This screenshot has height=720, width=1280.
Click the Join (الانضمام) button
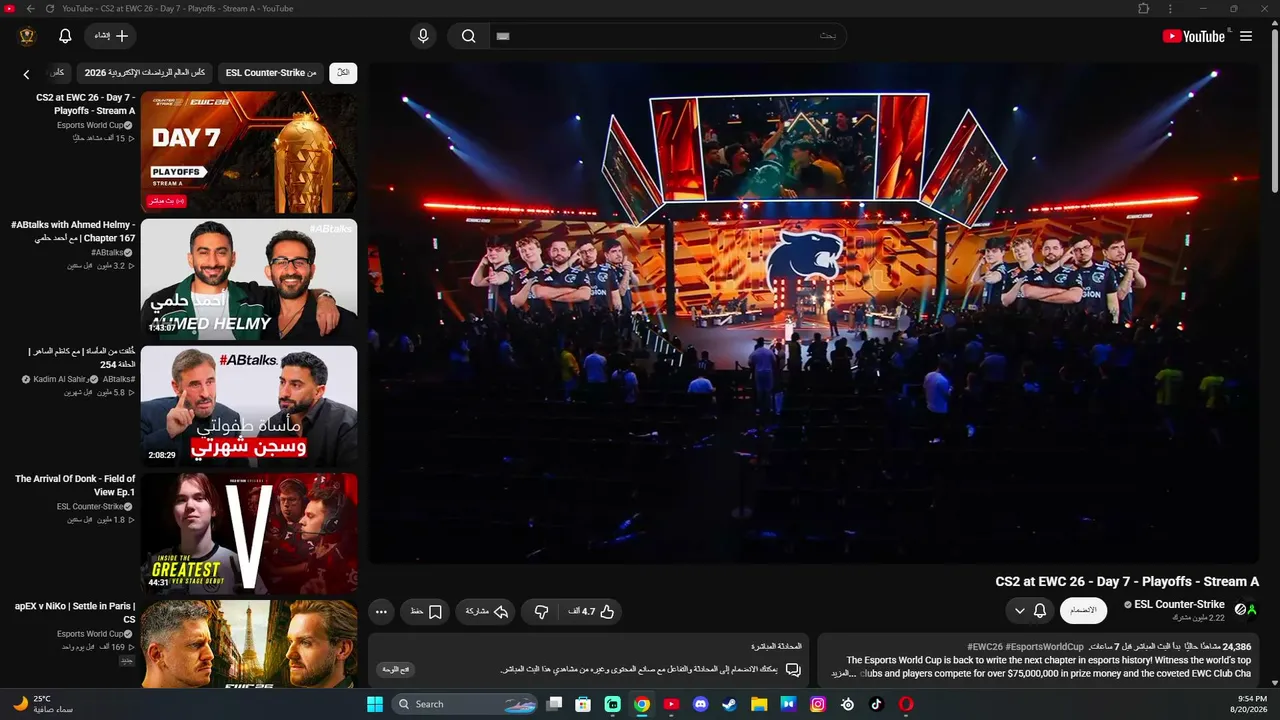click(x=1083, y=610)
